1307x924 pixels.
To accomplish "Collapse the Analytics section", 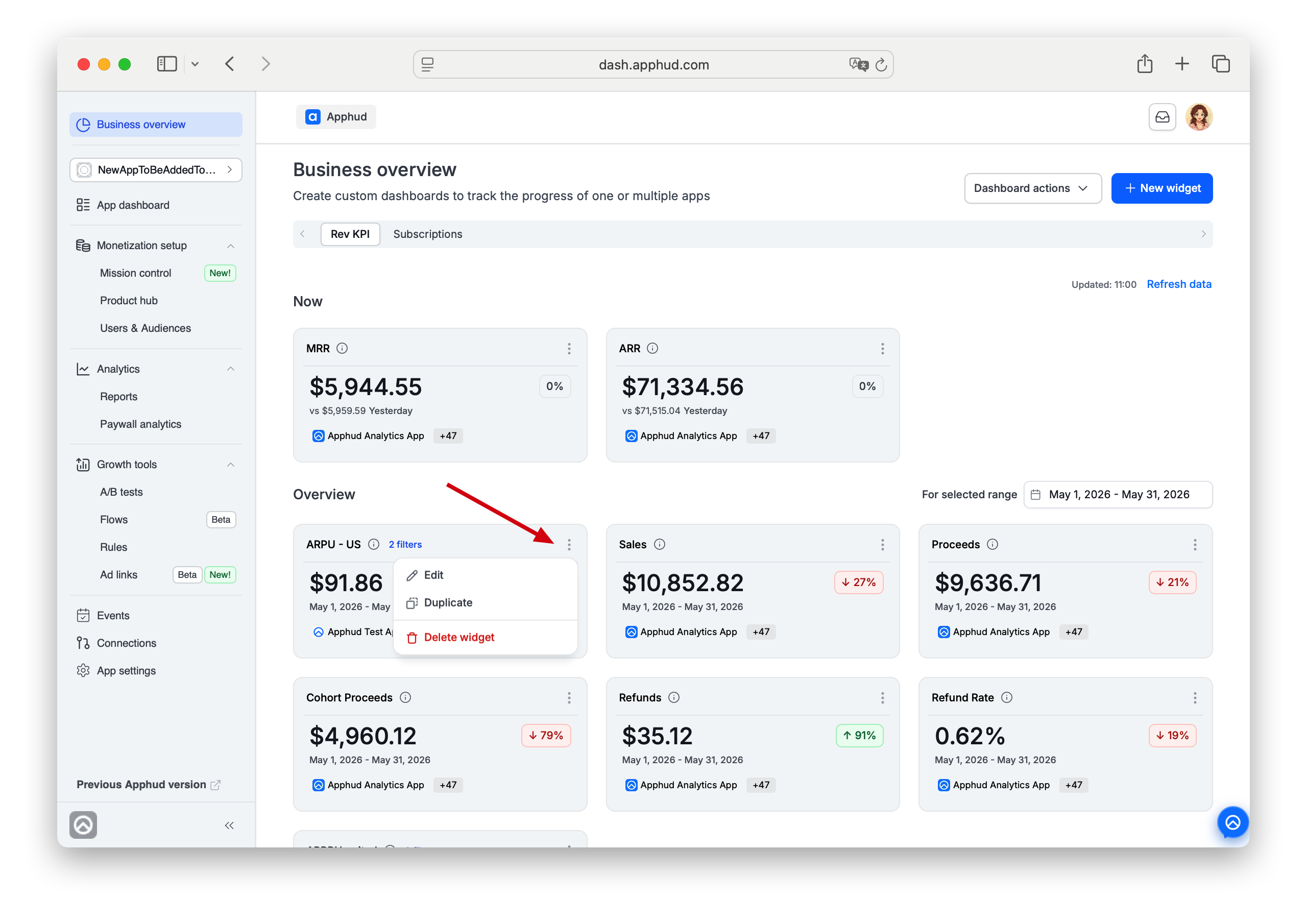I will tap(231, 369).
